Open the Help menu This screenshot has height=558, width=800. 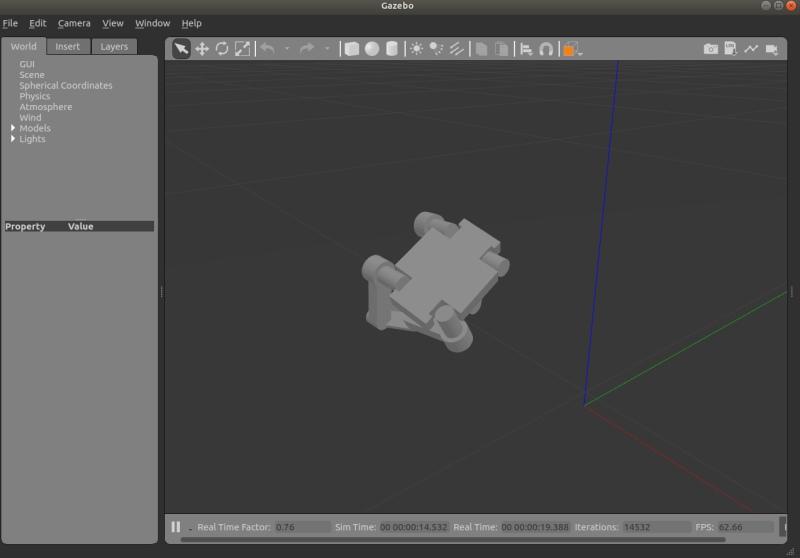(191, 23)
